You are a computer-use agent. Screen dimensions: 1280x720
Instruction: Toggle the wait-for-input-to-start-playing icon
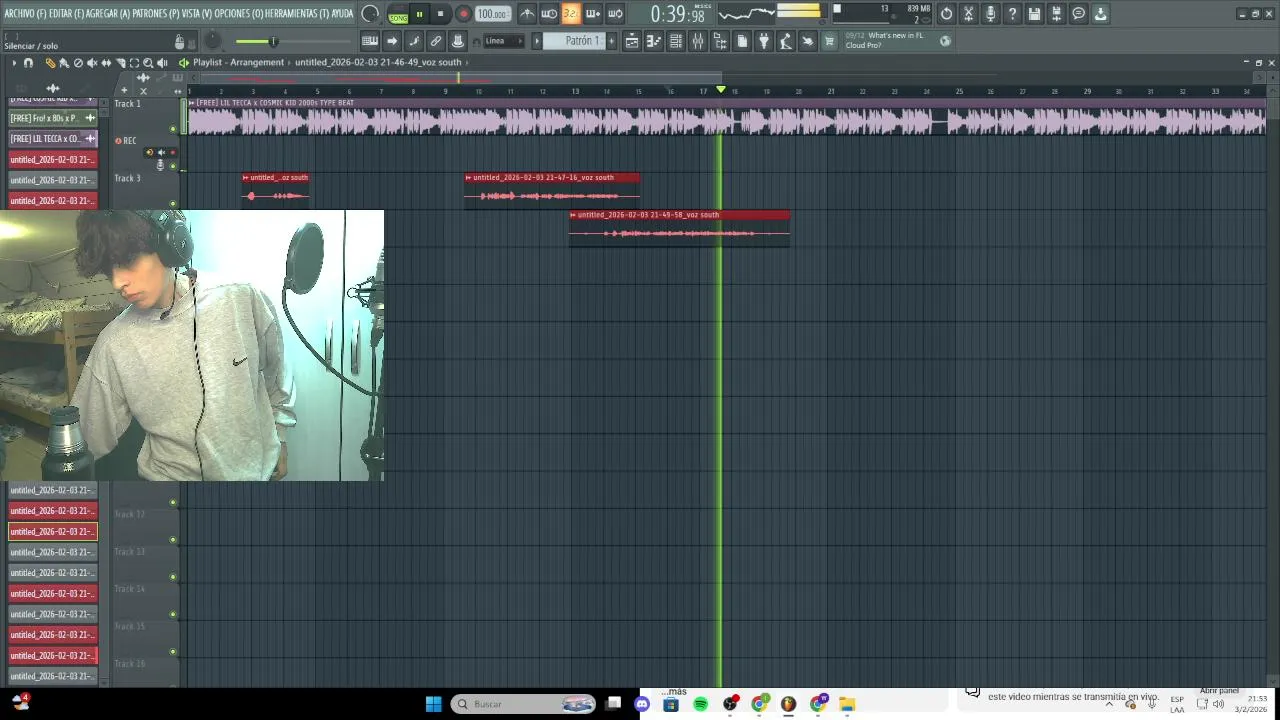(x=548, y=14)
